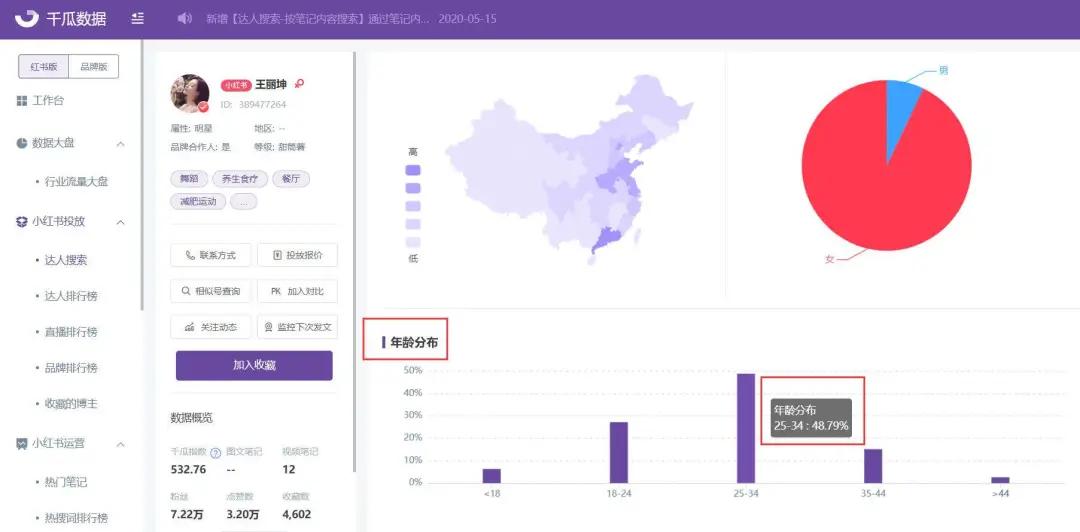Click the 联系方式 button
This screenshot has height=532, width=1080.
(x=211, y=255)
